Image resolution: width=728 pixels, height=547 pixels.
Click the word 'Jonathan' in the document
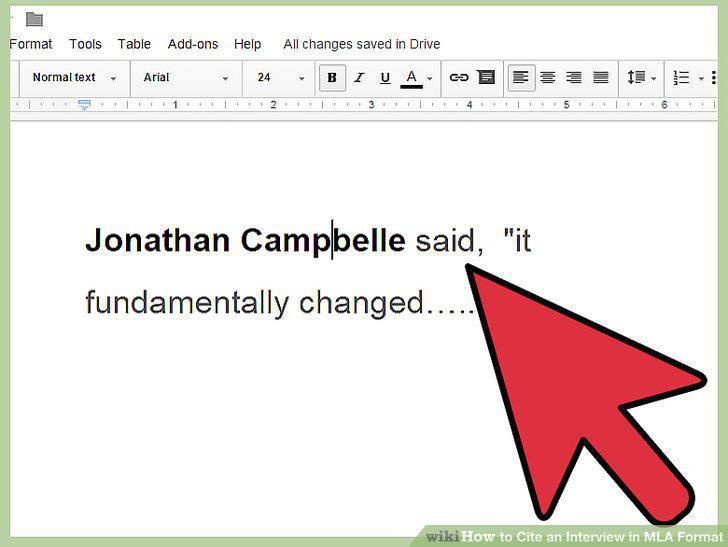158,241
